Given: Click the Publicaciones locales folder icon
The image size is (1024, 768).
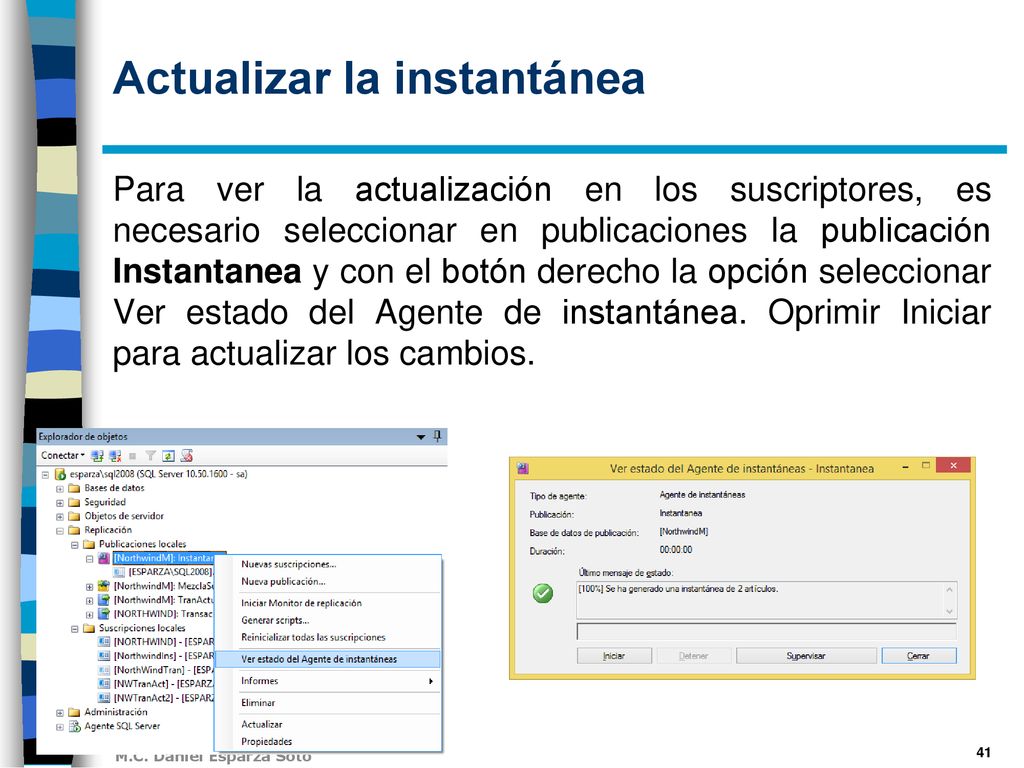Looking at the screenshot, I should (x=89, y=544).
